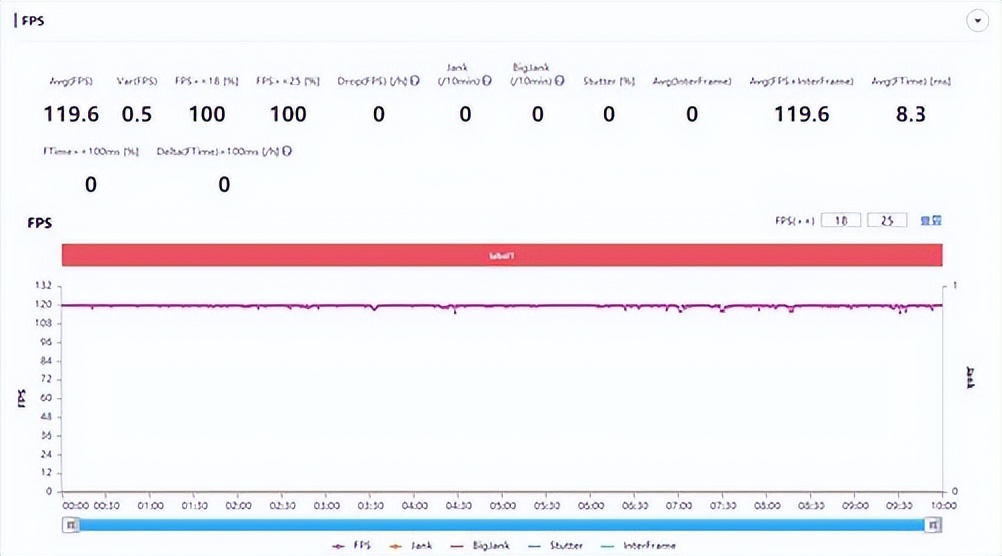The image size is (1002, 556).
Task: Toggle the BigJank series in the legend
Action: [481, 546]
